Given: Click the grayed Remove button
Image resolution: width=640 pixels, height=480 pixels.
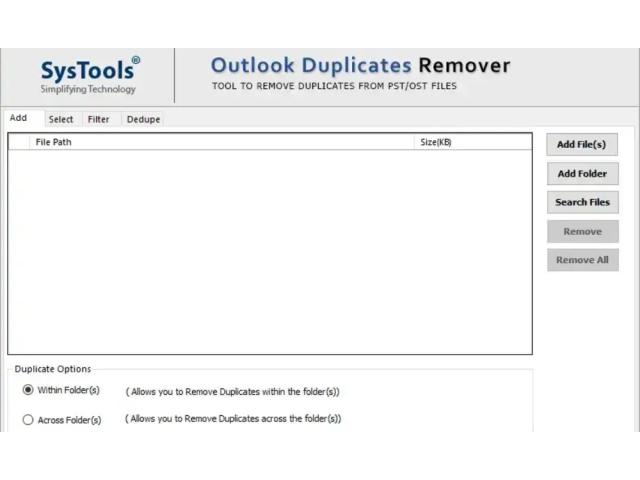Looking at the screenshot, I should click(x=582, y=231).
